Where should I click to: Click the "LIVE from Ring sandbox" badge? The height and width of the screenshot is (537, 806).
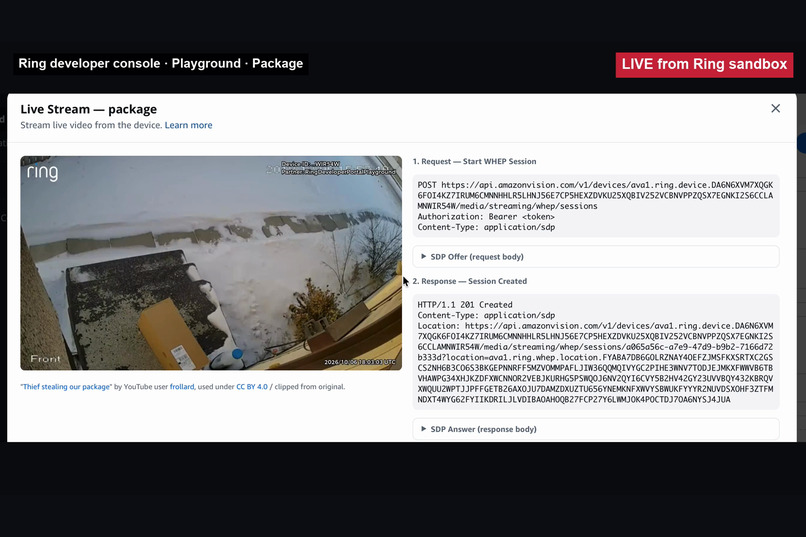(704, 65)
